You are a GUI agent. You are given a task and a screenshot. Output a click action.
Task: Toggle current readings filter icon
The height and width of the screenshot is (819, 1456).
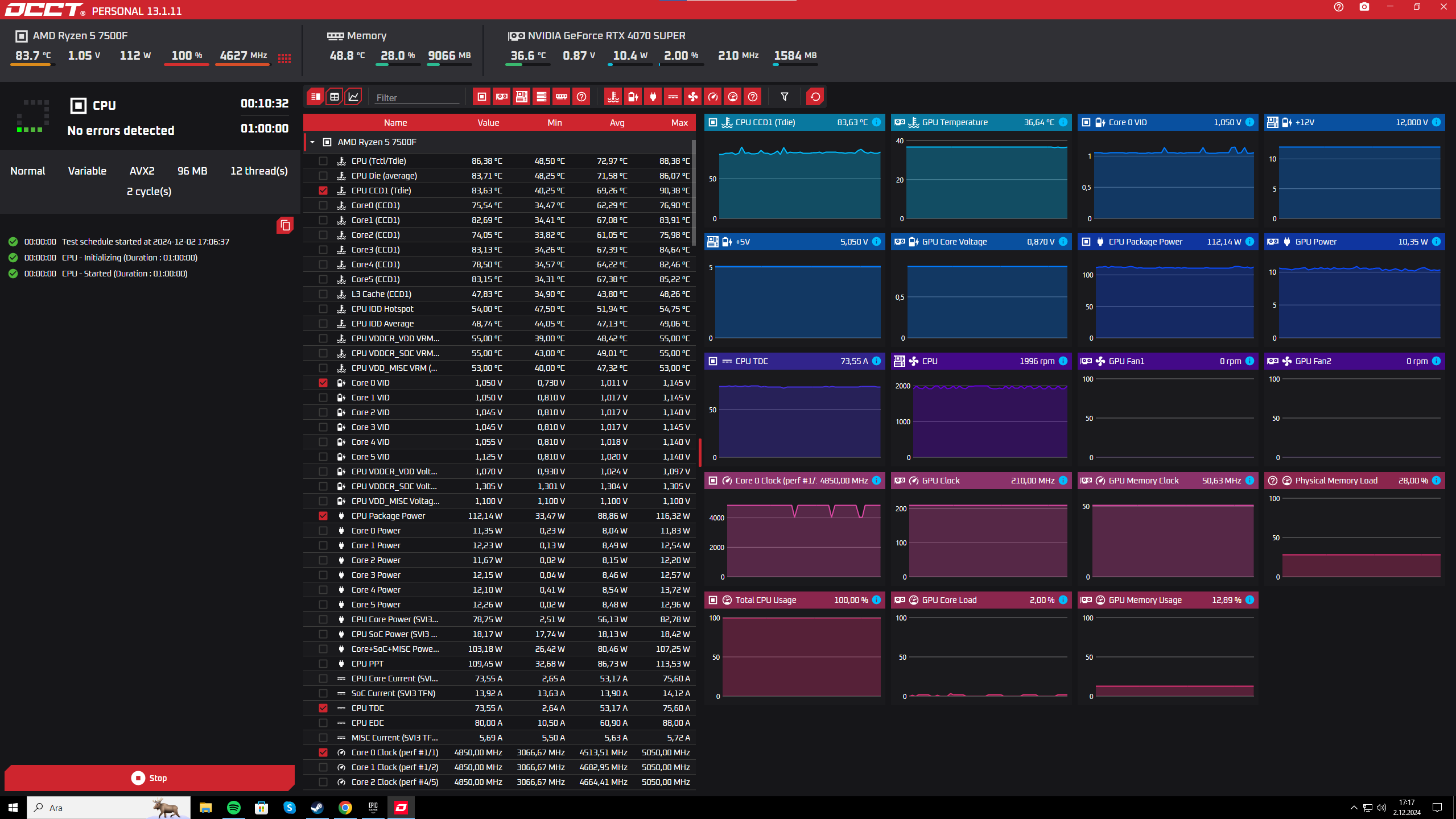point(673,97)
